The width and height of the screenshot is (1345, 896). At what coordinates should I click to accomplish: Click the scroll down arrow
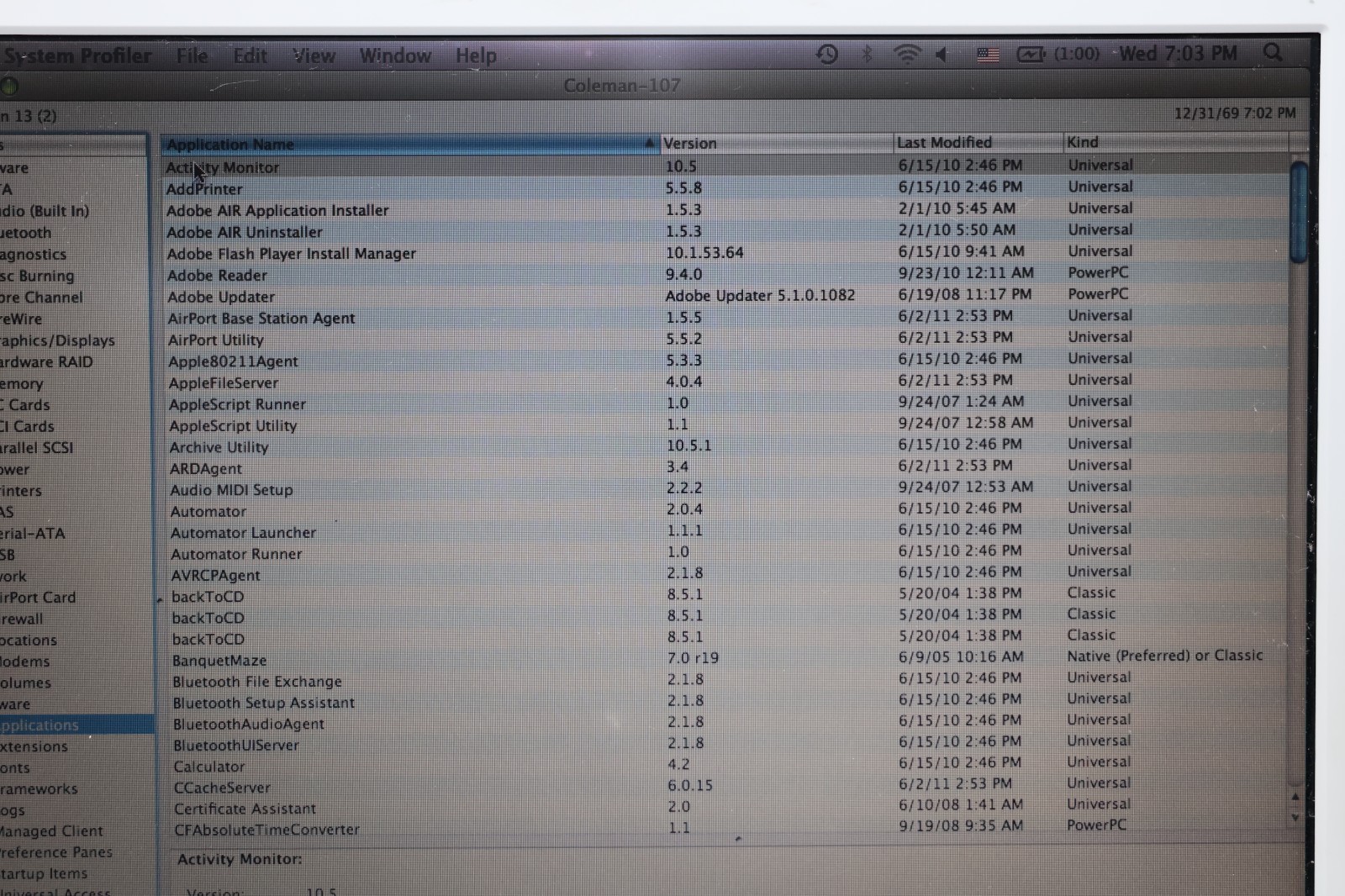[x=1295, y=817]
